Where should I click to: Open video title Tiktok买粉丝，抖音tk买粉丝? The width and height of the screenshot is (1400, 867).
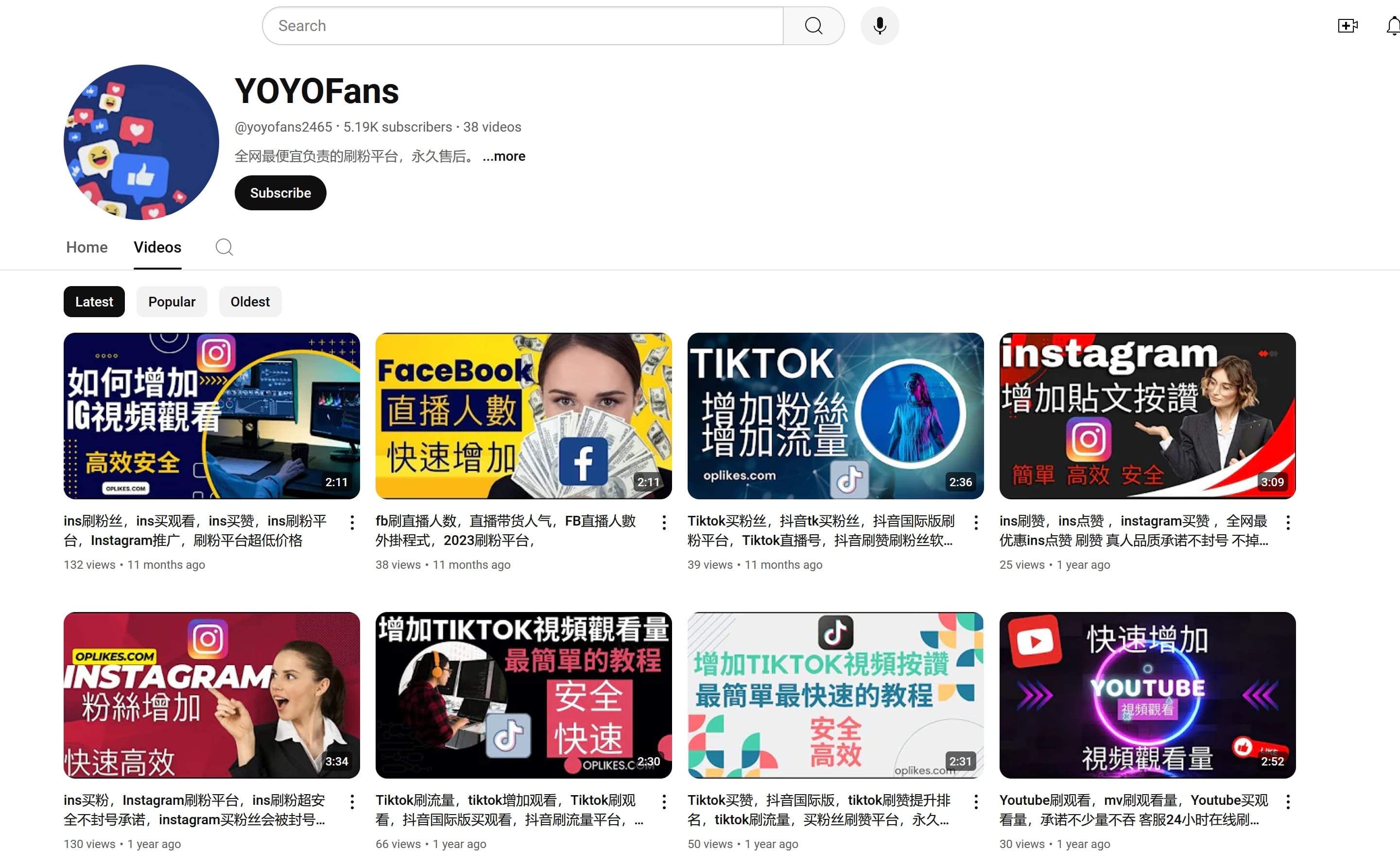coord(821,530)
